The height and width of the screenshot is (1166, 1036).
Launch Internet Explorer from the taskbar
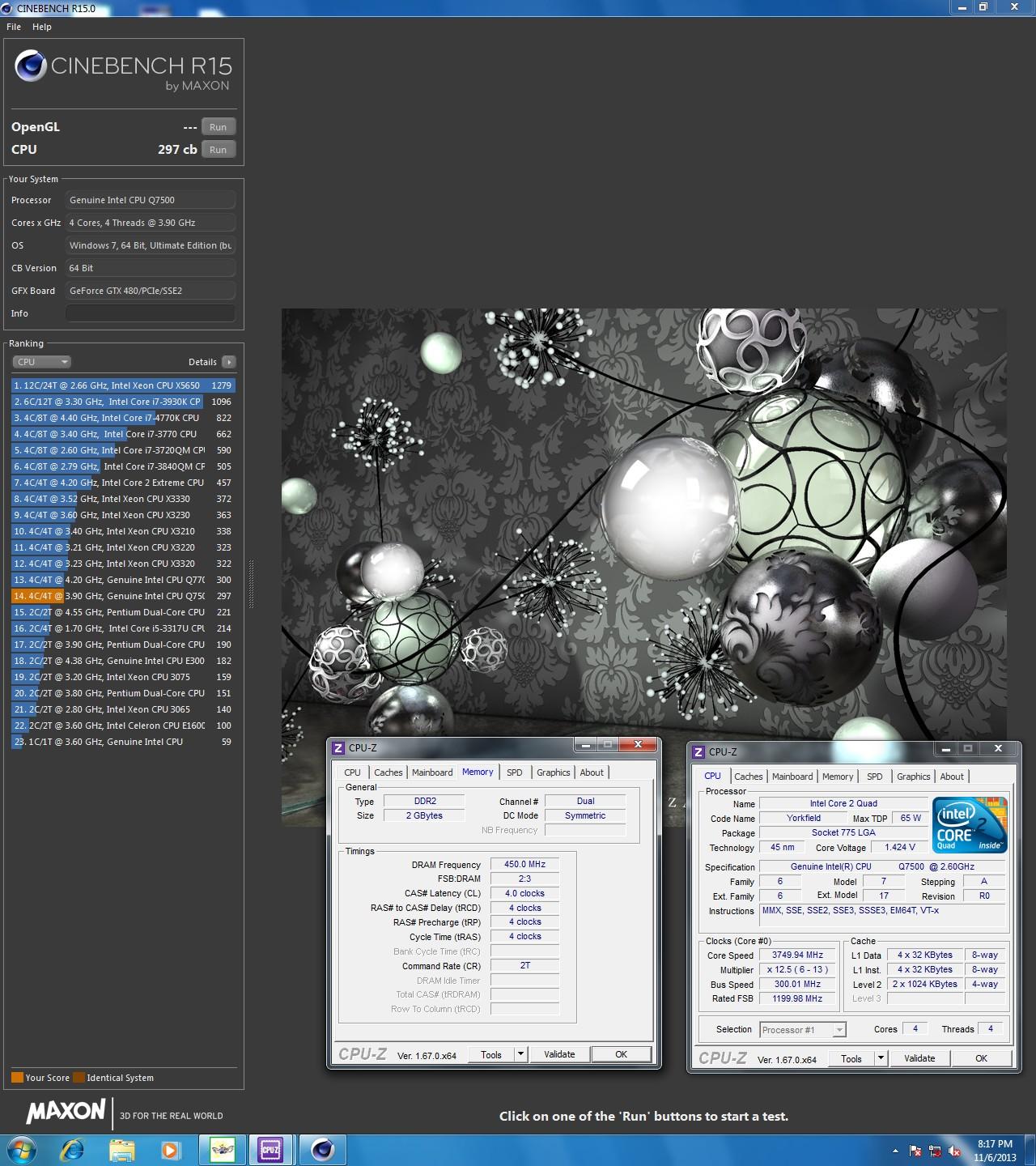coord(73,1150)
